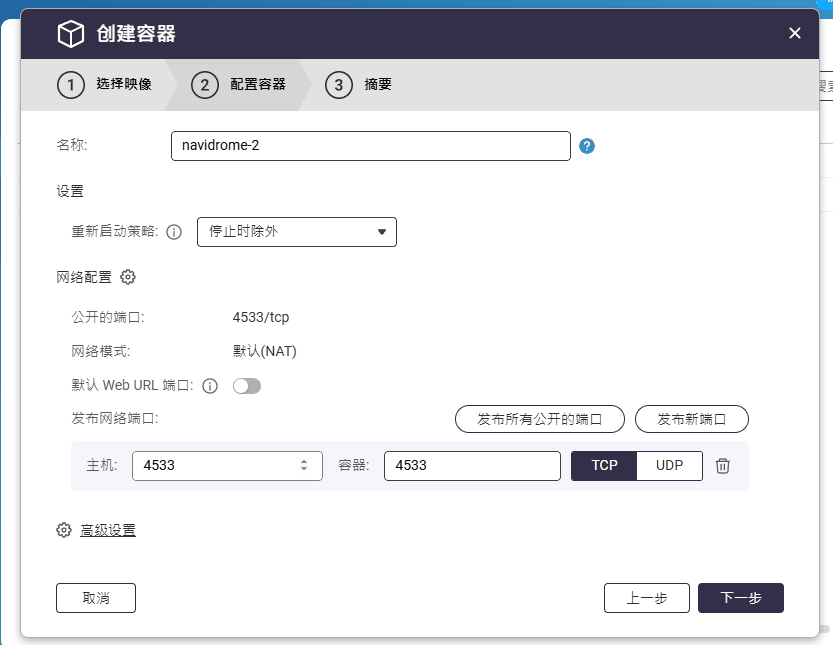Click the info icon next to 默认 Web URL 端口
Image resolution: width=833 pixels, height=645 pixels.
[x=210, y=386]
